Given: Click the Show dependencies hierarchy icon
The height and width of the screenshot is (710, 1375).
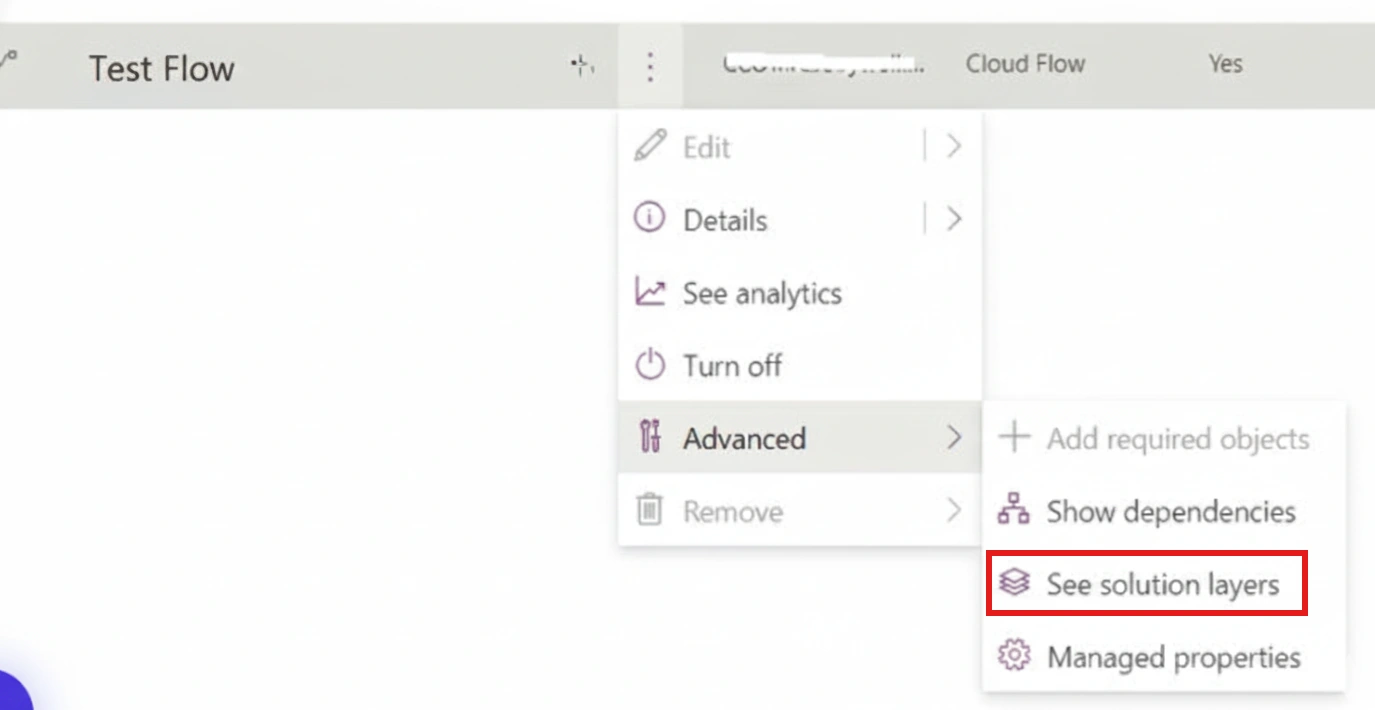Looking at the screenshot, I should coord(1014,510).
